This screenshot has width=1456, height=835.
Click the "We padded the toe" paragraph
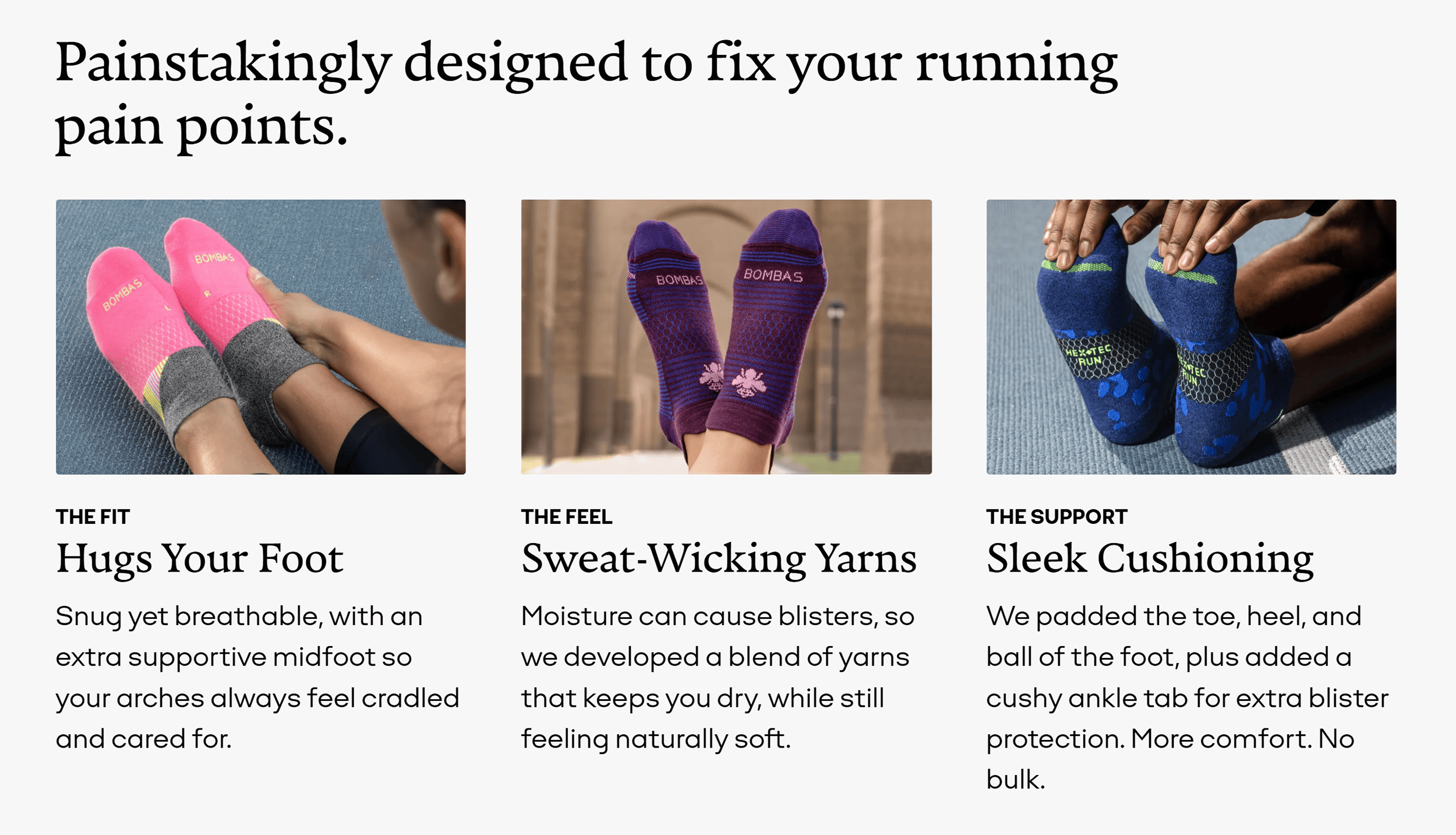pos(1187,697)
